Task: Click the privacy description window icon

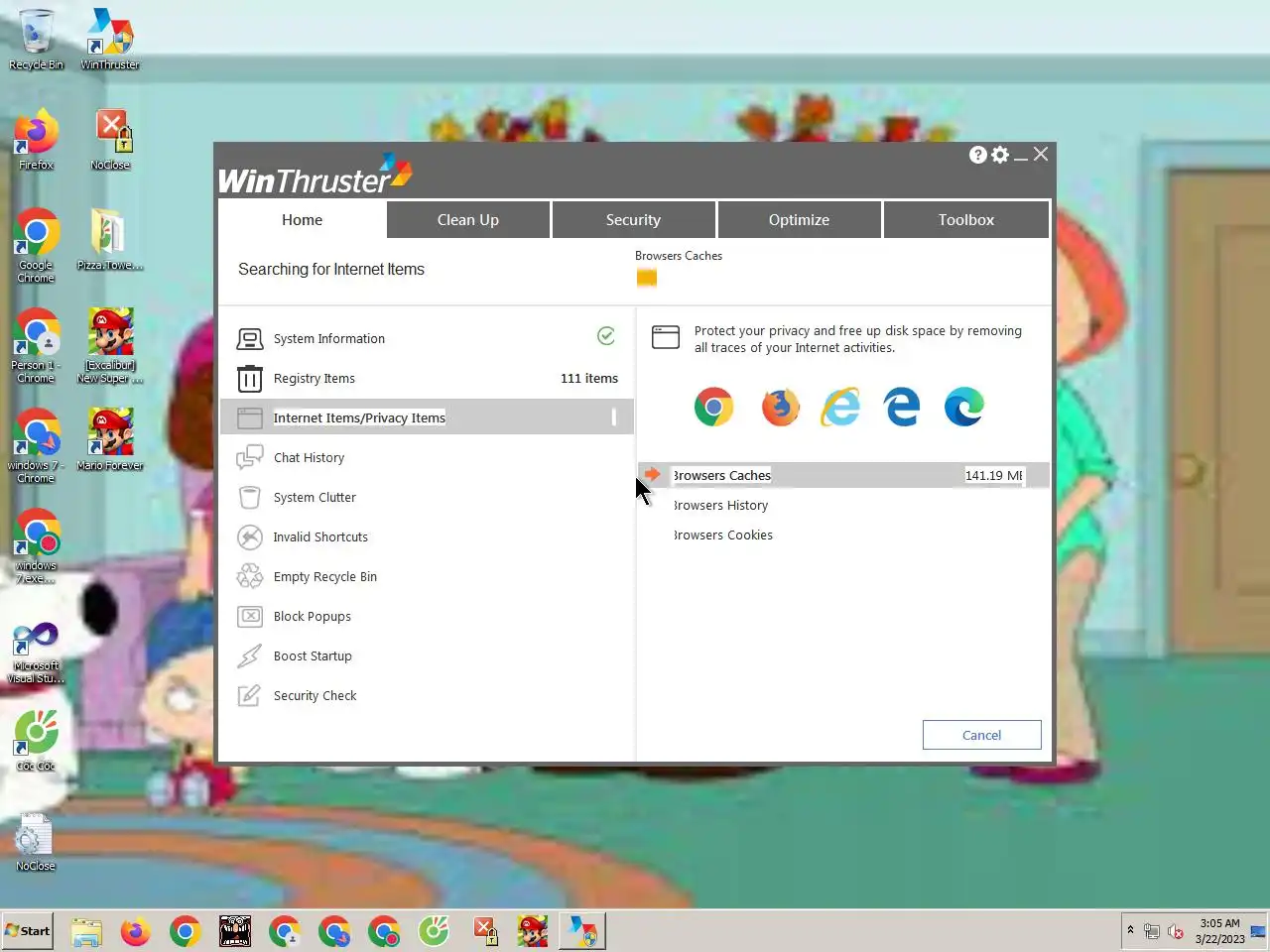Action: pos(666,337)
